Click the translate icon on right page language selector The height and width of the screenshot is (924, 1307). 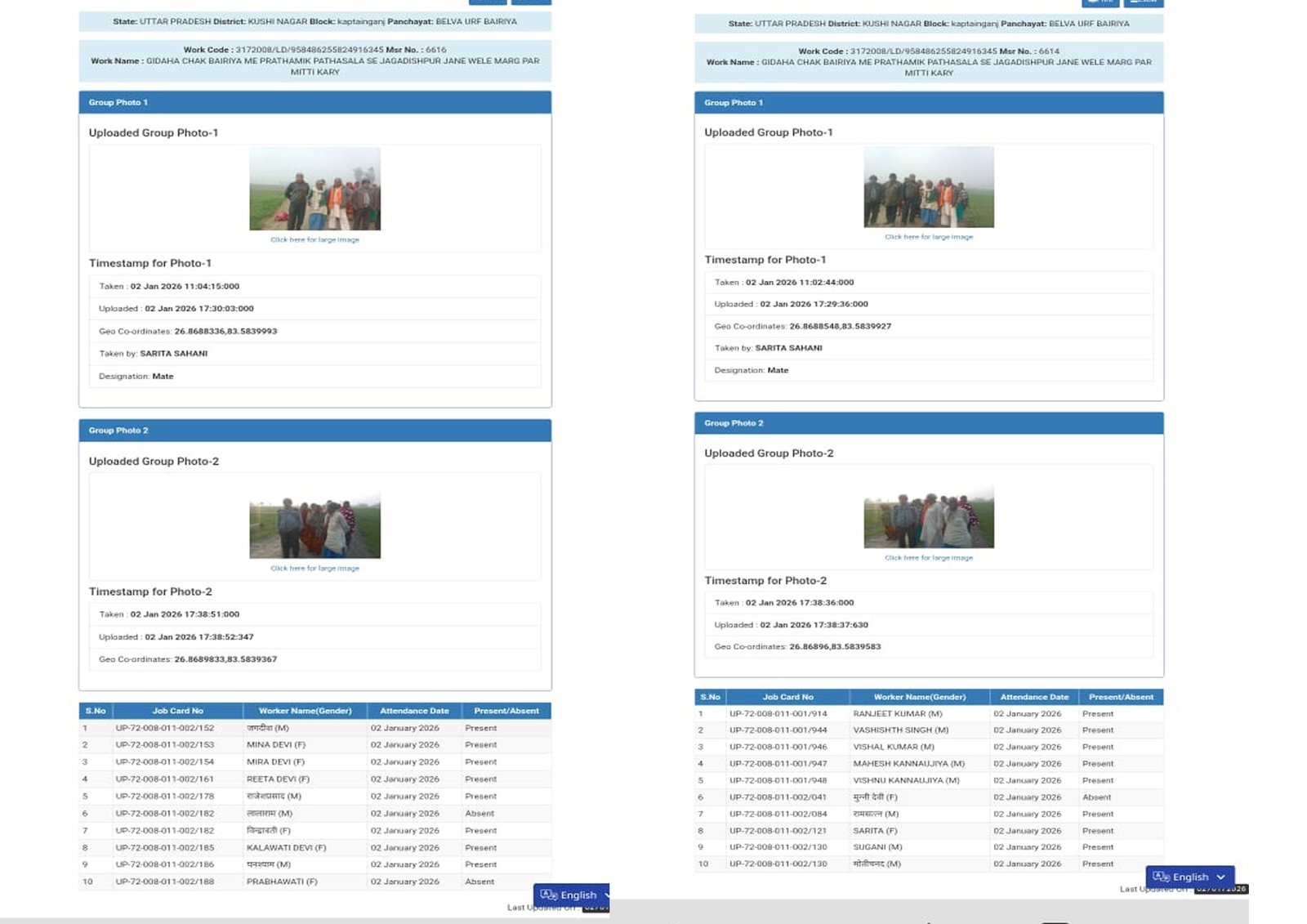(1161, 877)
